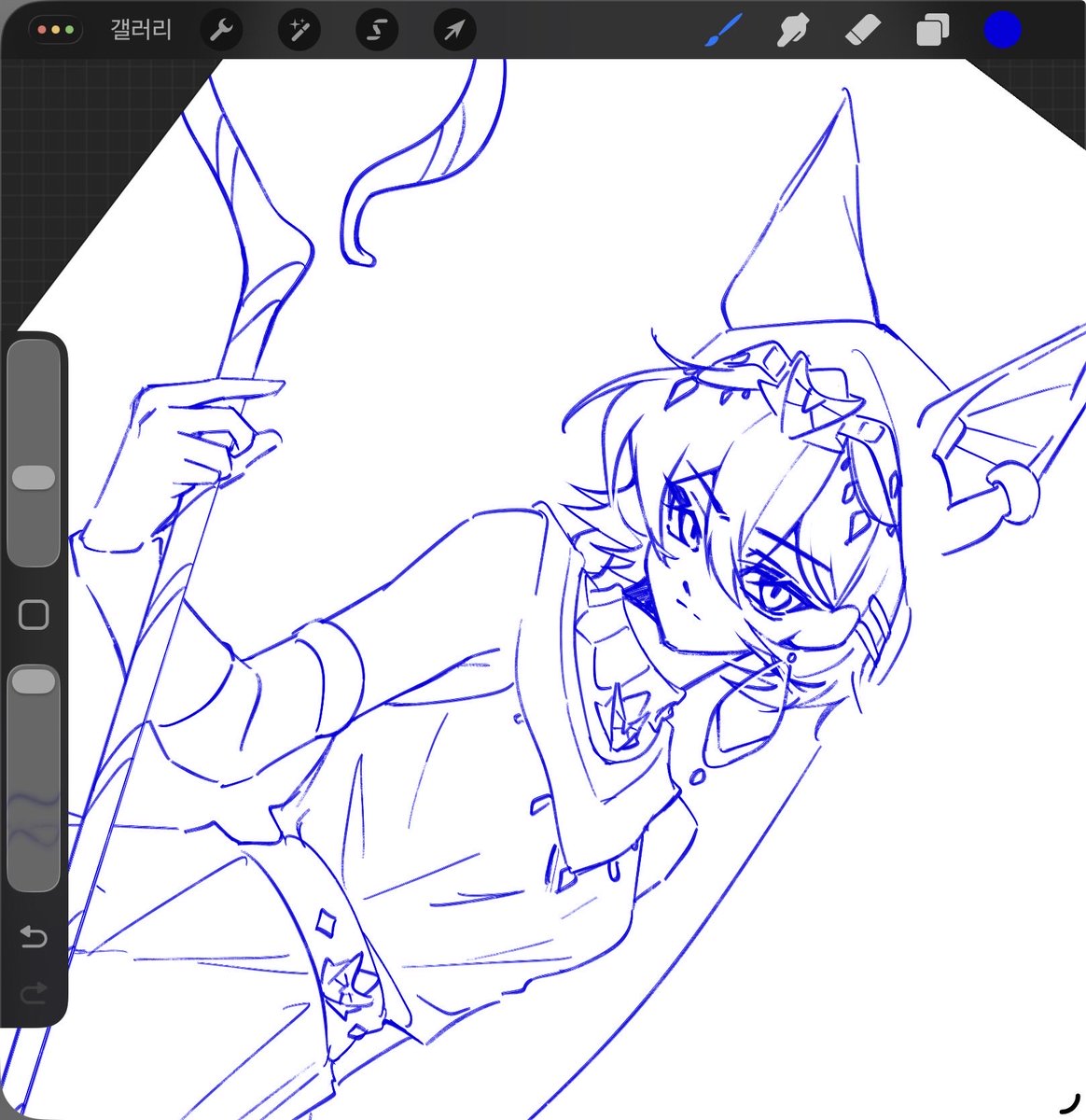This screenshot has width=1086, height=1120.
Task: Undo the last stroke
Action: [34, 936]
